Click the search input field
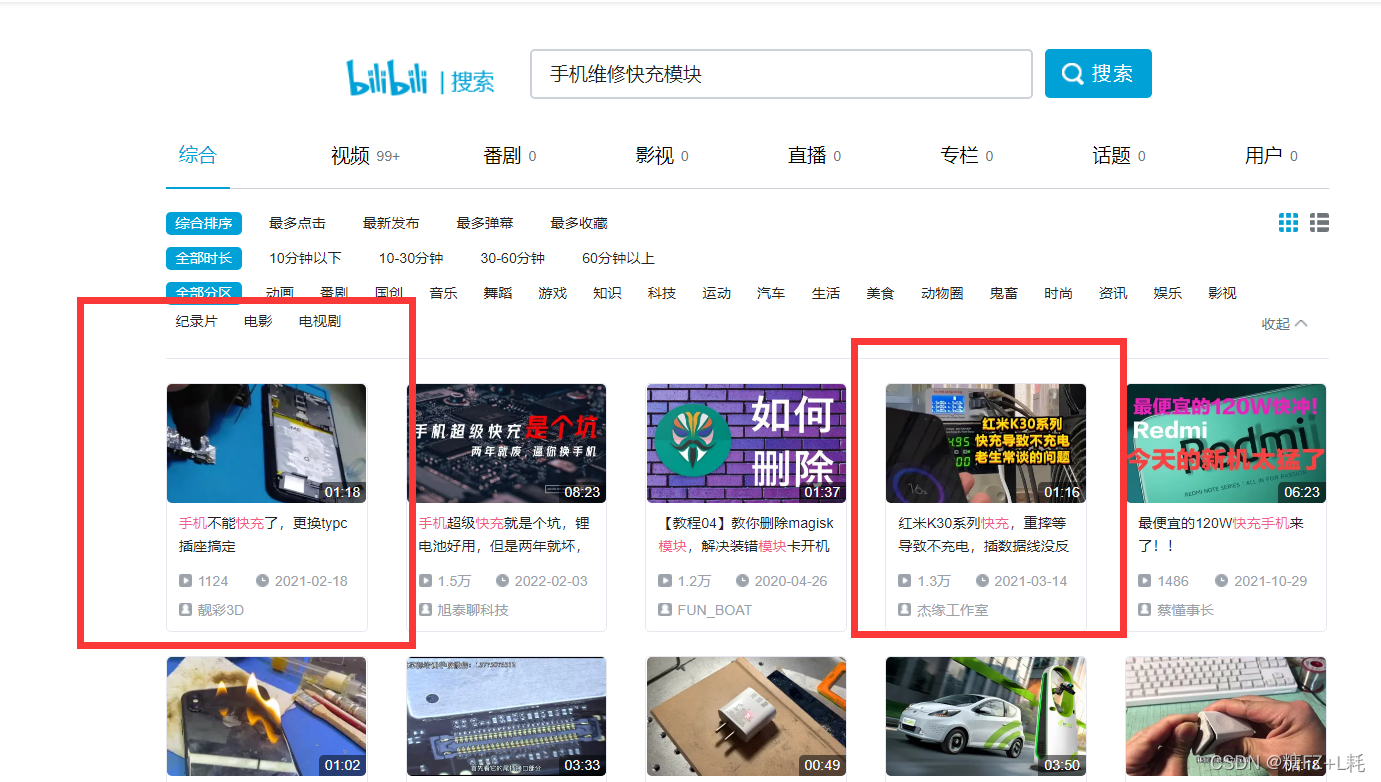Image resolution: width=1381 pixels, height=782 pixels. pos(781,74)
